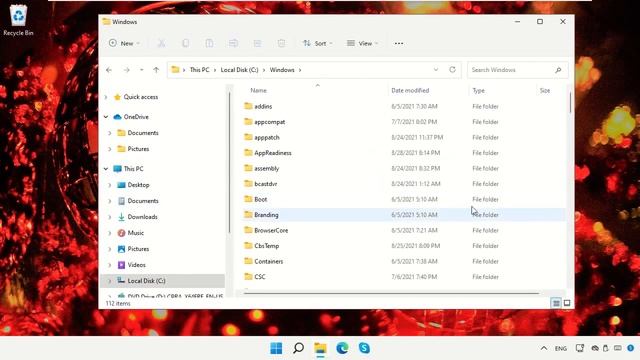Sort by the Type column header
The width and height of the screenshot is (640, 360).
(x=478, y=91)
